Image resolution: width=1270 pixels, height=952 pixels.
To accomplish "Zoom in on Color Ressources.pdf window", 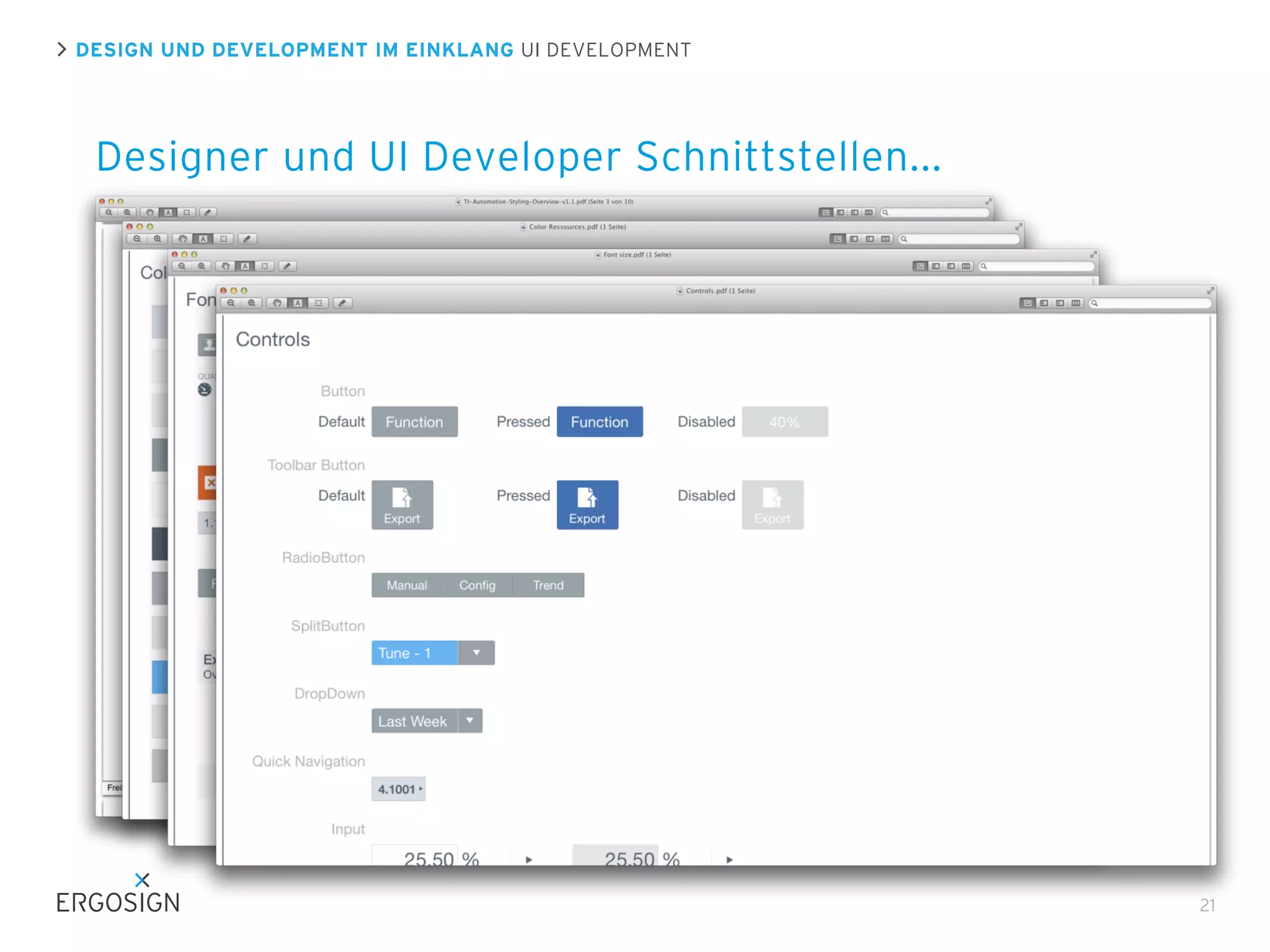I will click(158, 239).
